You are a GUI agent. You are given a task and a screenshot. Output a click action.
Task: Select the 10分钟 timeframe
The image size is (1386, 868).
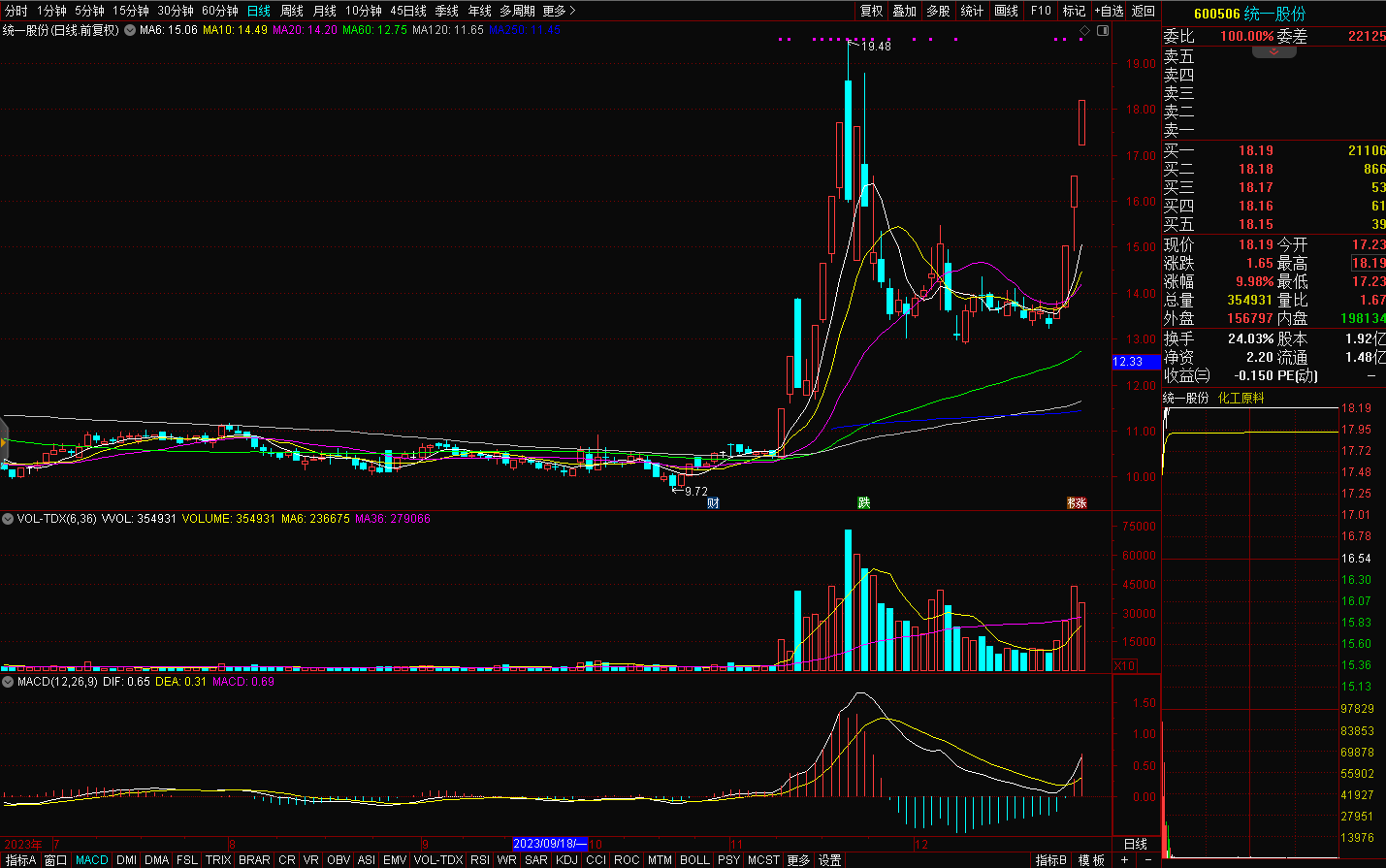364,11
